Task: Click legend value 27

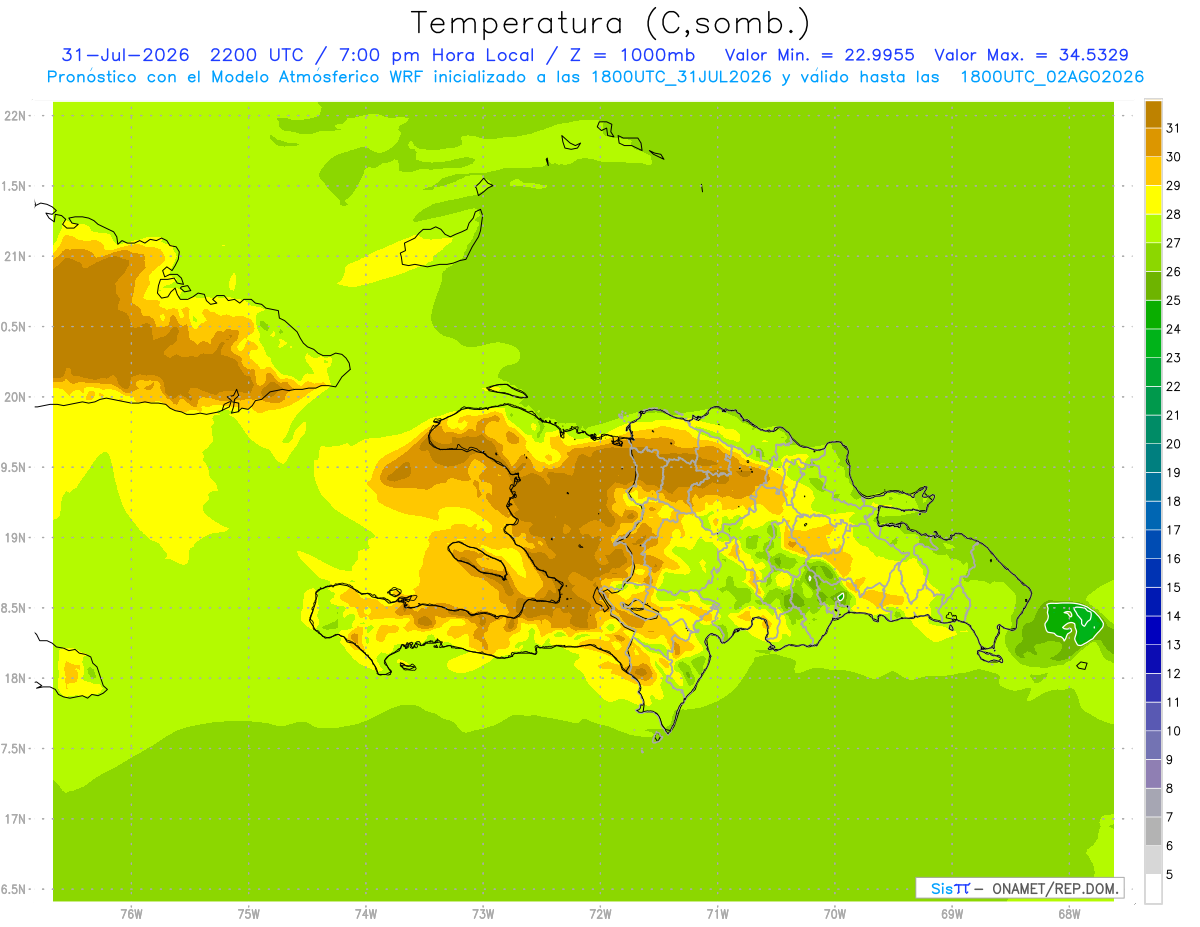Action: 1174,243
